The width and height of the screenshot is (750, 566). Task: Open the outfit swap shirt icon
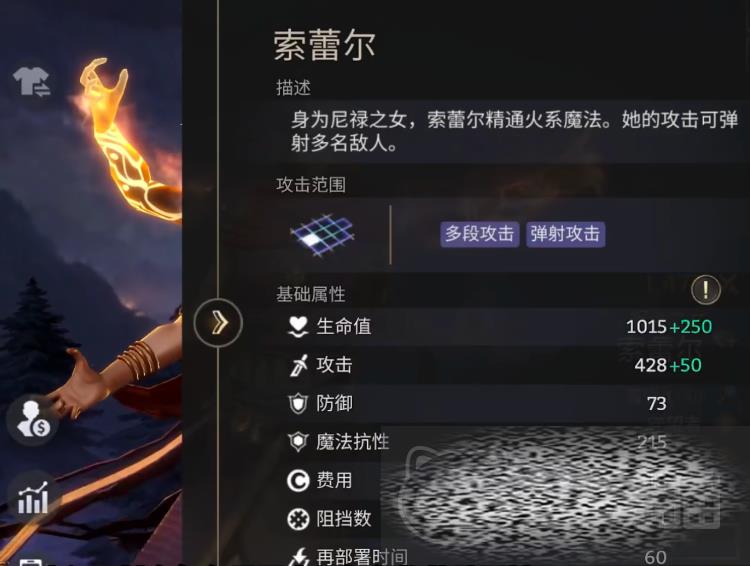[x=32, y=81]
